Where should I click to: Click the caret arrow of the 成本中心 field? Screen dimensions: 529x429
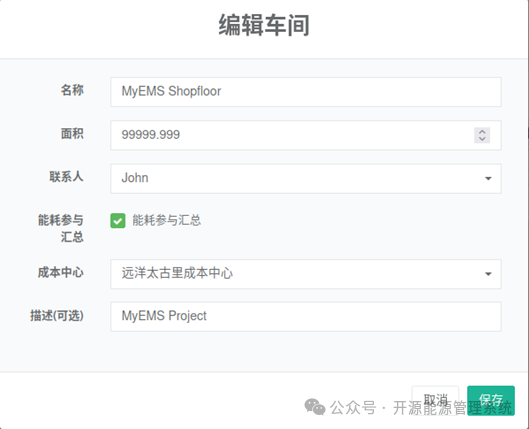488,274
